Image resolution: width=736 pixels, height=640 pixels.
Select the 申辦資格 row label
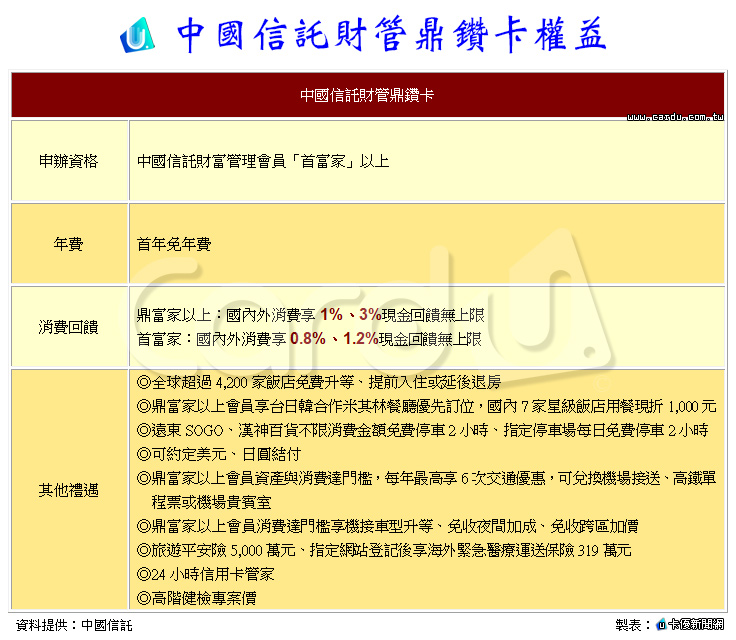[x=69, y=160]
